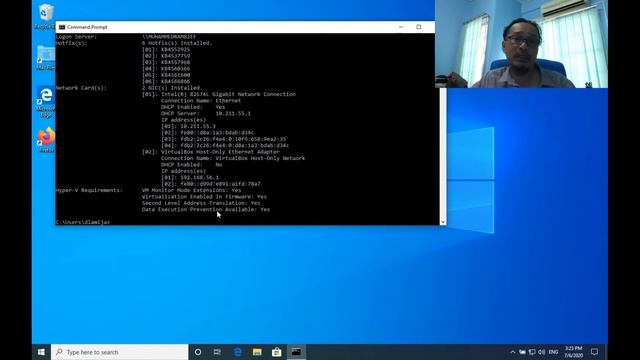
Task: Click the 'DHCP Server: 10.211.55.1' line
Action: coord(206,113)
